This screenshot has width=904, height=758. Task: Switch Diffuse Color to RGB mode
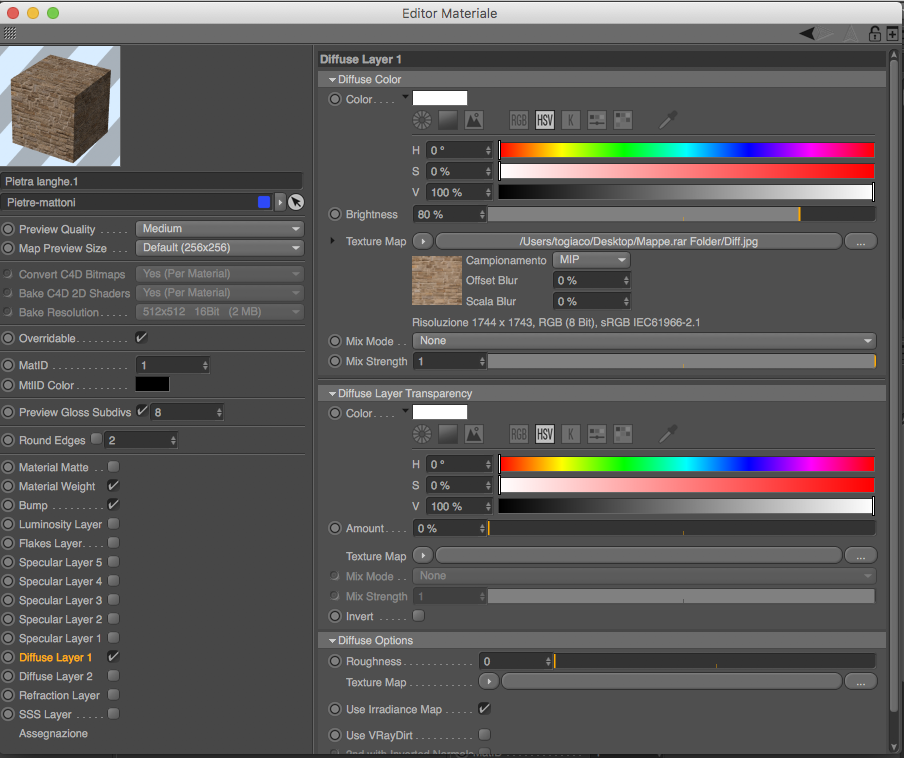coord(519,120)
